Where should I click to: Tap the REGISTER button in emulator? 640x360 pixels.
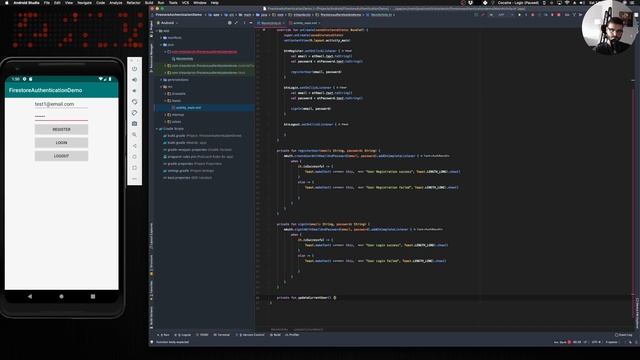[x=61, y=129]
